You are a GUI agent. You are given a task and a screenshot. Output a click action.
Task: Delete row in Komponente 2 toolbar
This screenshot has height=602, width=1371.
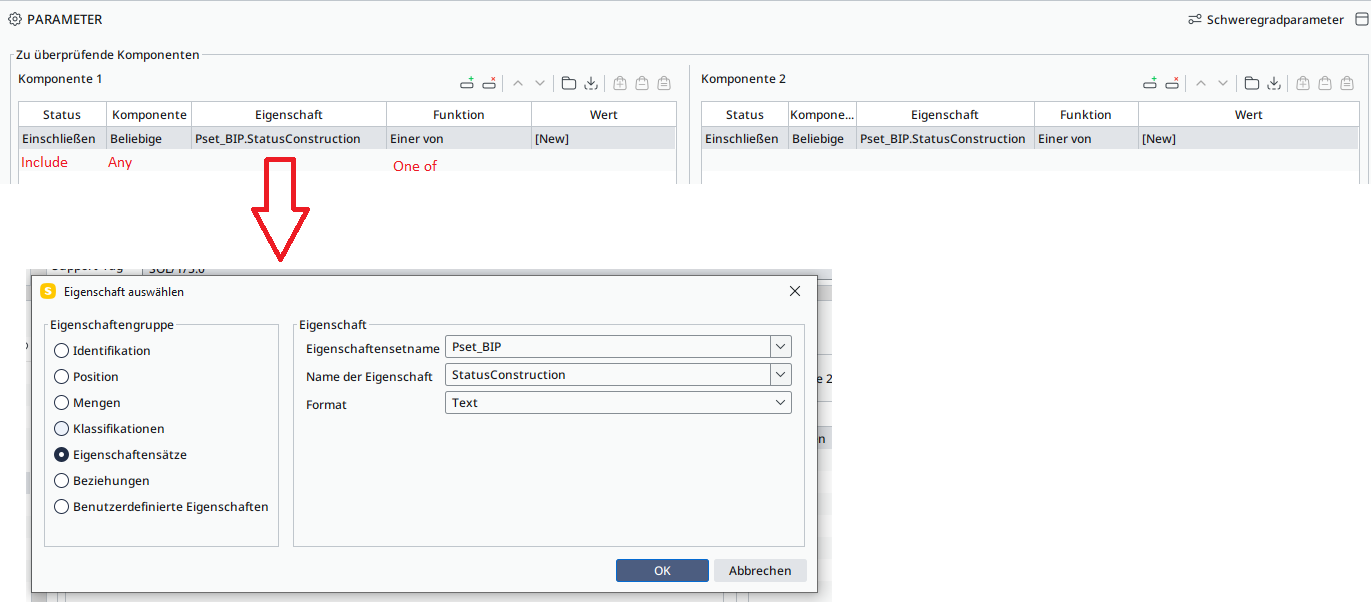point(1172,83)
